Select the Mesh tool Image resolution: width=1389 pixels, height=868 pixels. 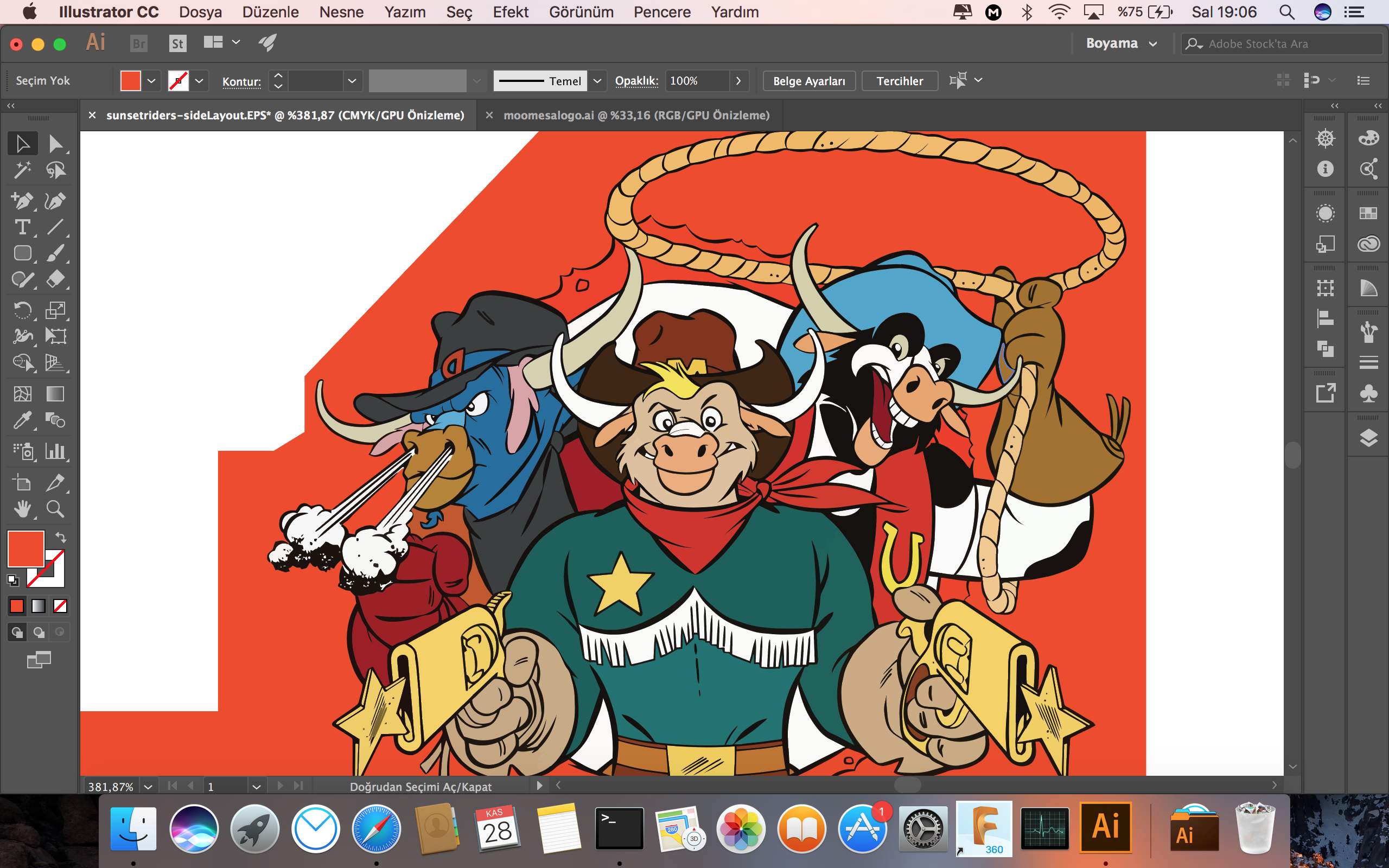pyautogui.click(x=23, y=394)
